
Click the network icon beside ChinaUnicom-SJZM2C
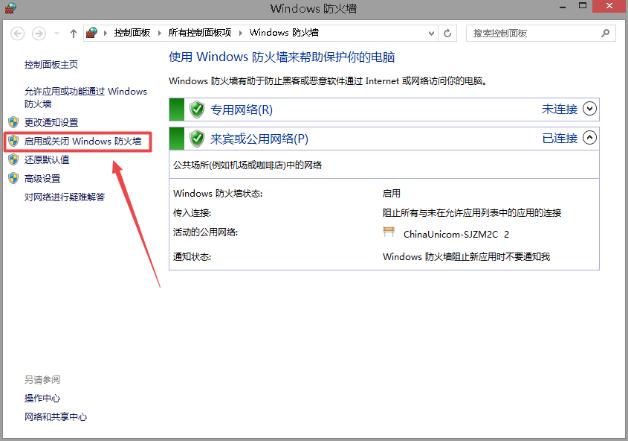389,232
